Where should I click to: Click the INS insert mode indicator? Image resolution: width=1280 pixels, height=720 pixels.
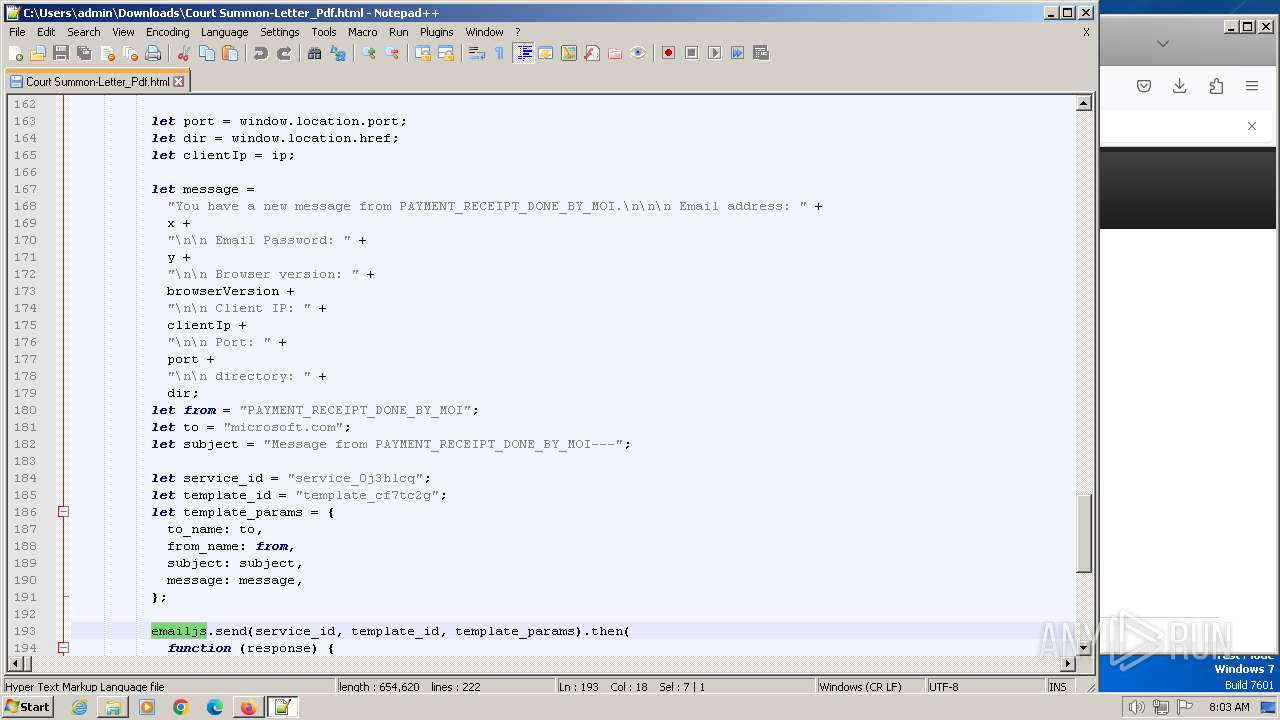[1058, 687]
